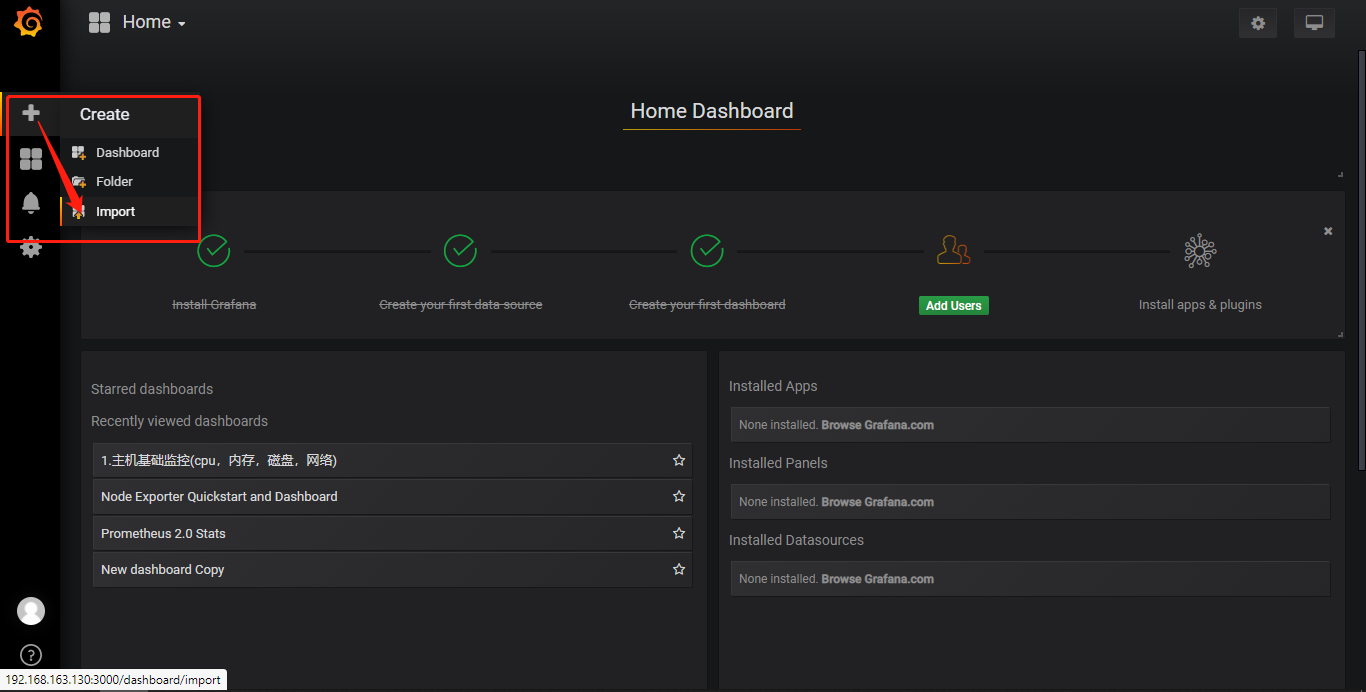Star the 1.主机基础监控 dashboard
The width and height of the screenshot is (1366, 692).
point(679,460)
